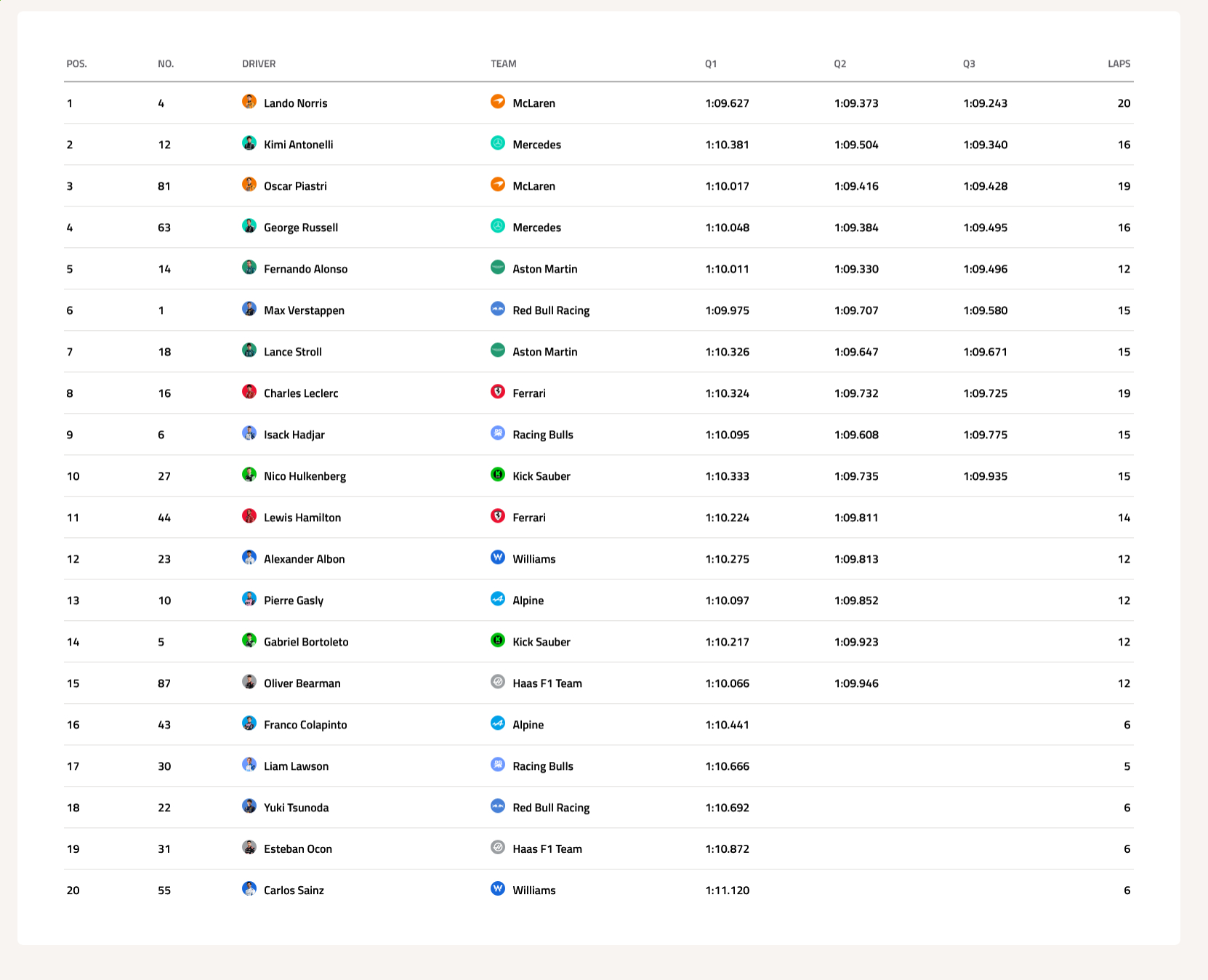This screenshot has width=1208, height=980.
Task: Click Williams logo in Carlos Sainz row
Action: (498, 889)
